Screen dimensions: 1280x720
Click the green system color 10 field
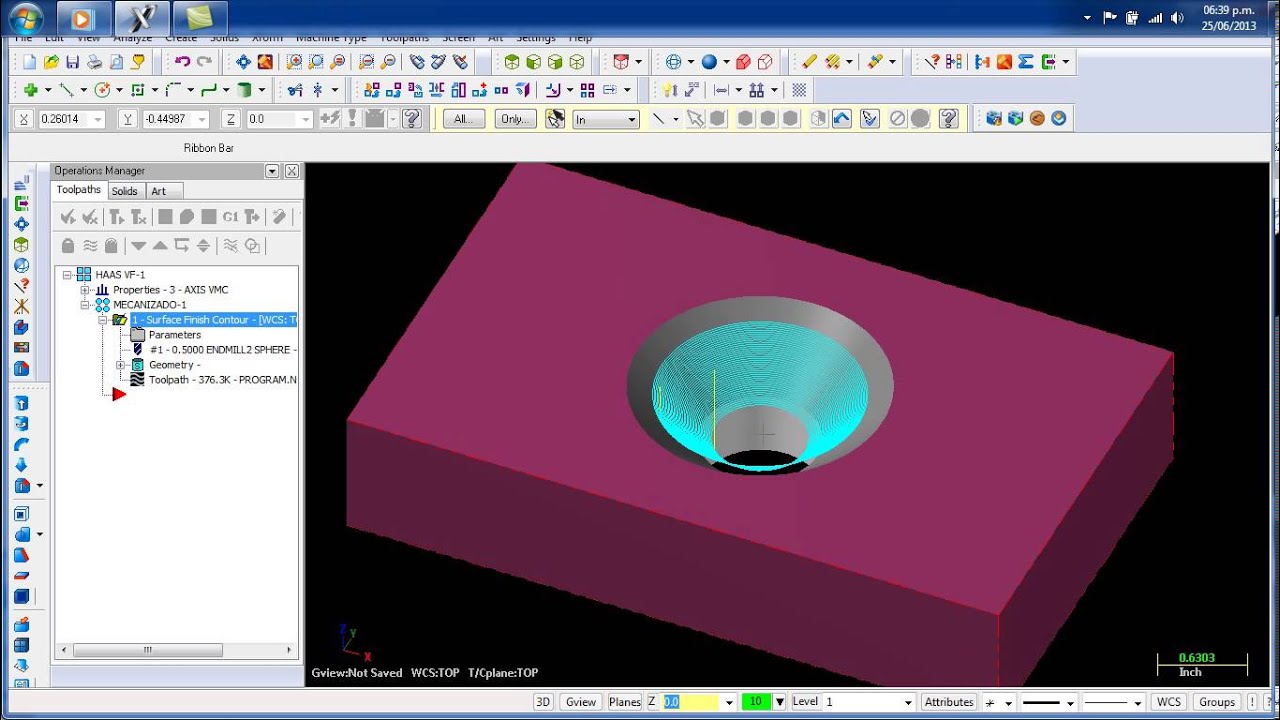click(x=757, y=702)
